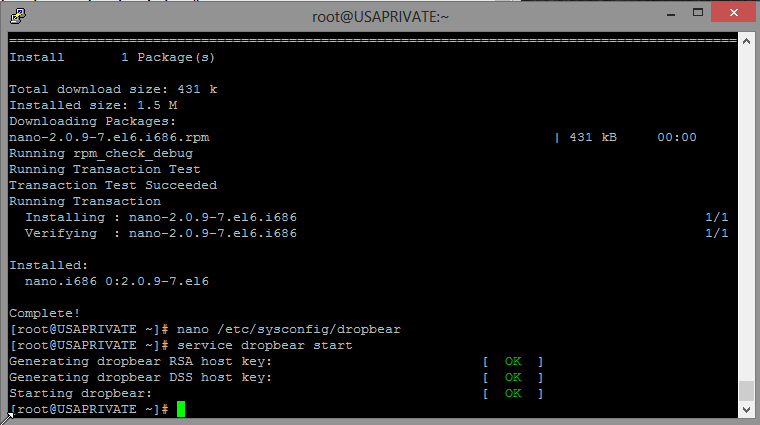The image size is (760, 425).
Task: Click green OK on DSS host key row
Action: (513, 377)
